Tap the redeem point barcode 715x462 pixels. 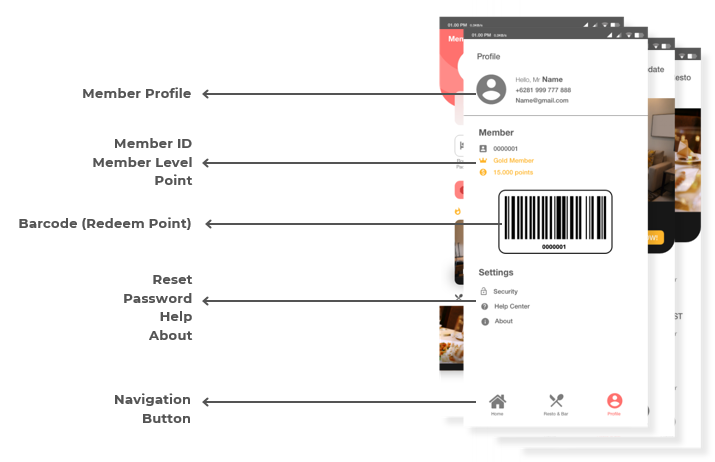point(554,221)
